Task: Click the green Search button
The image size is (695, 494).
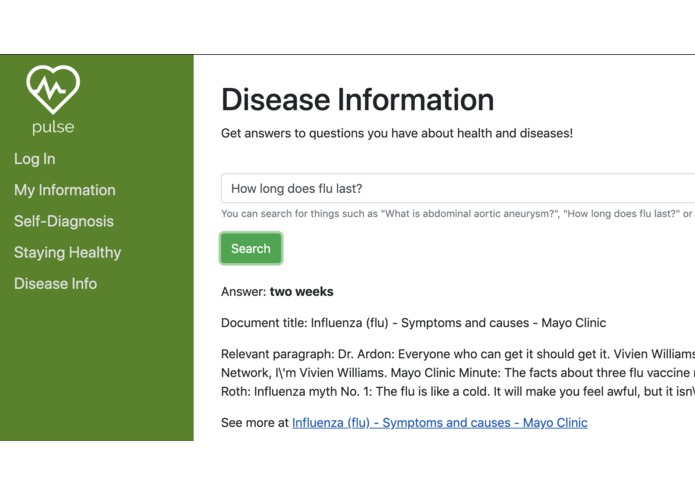Action: point(251,249)
